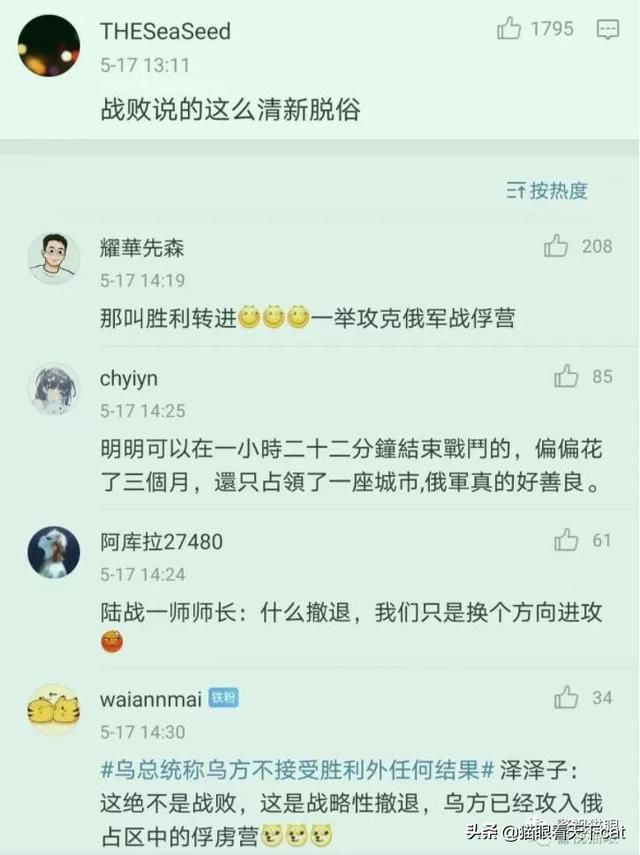This screenshot has width=640, height=855.
Task: Open the 按热度 sort-by-popularity selector
Action: click(547, 191)
